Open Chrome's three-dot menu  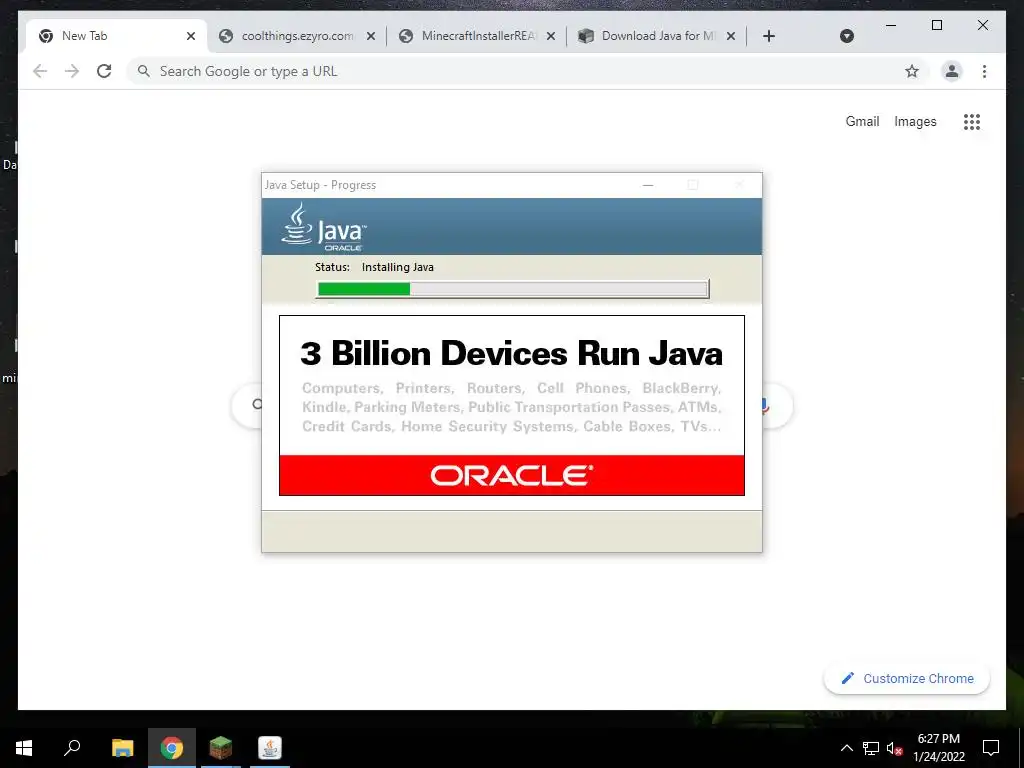(984, 71)
